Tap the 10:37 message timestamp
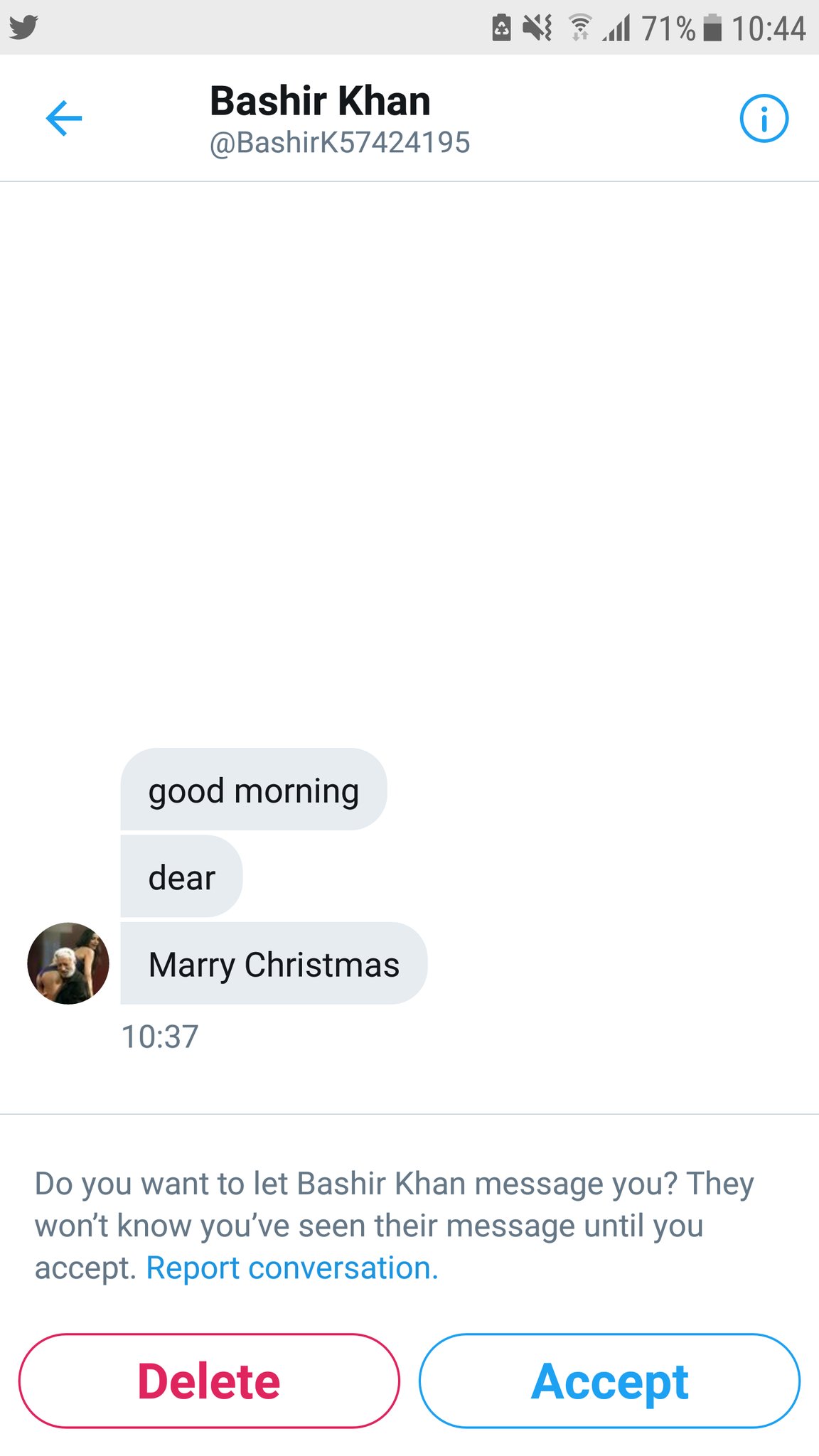 (x=160, y=1037)
